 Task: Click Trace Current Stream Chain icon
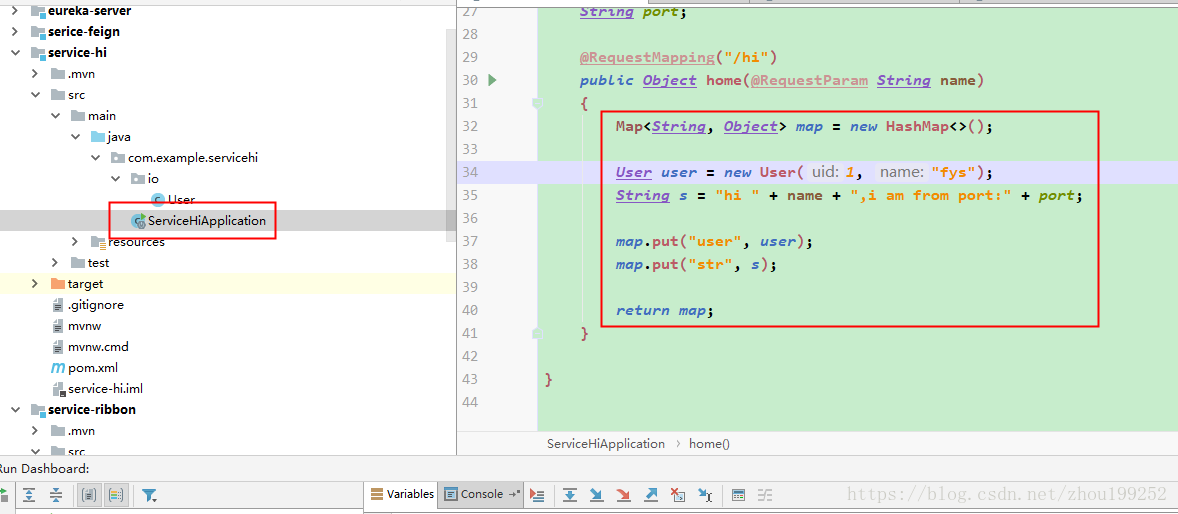[x=765, y=494]
